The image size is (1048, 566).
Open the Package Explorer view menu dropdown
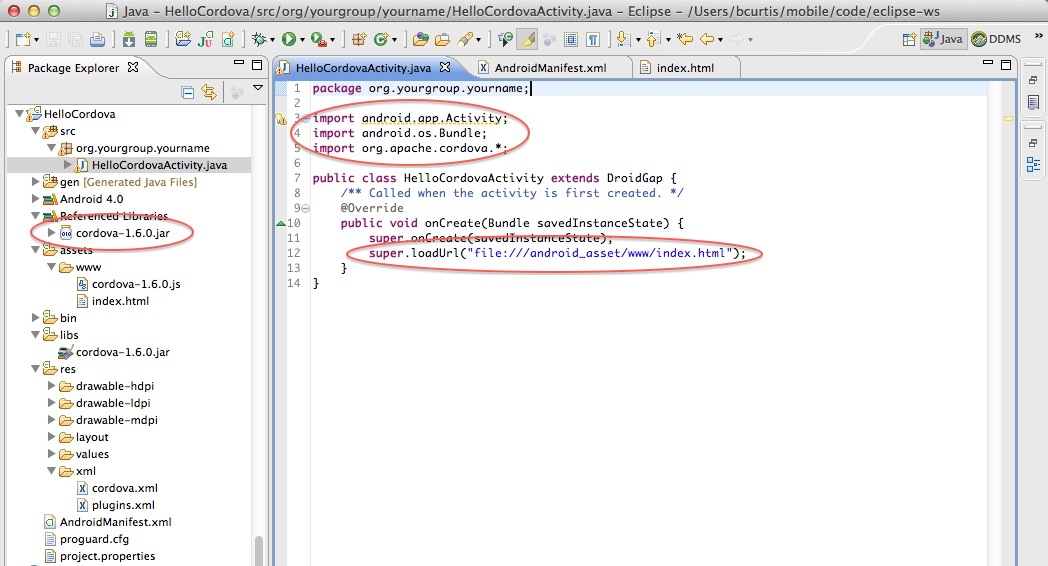pos(257,90)
